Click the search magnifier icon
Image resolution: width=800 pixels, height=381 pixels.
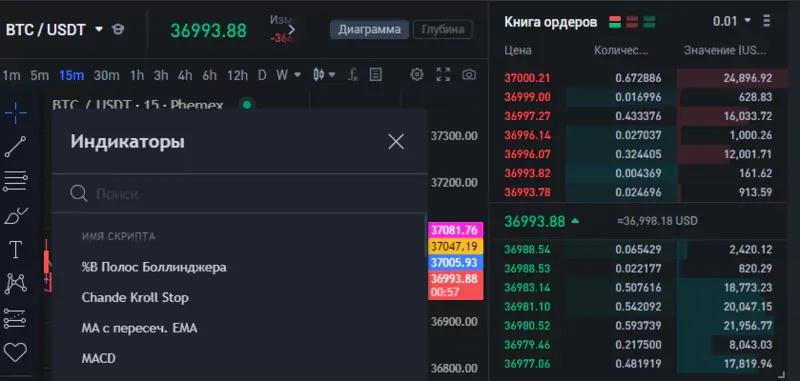point(79,193)
